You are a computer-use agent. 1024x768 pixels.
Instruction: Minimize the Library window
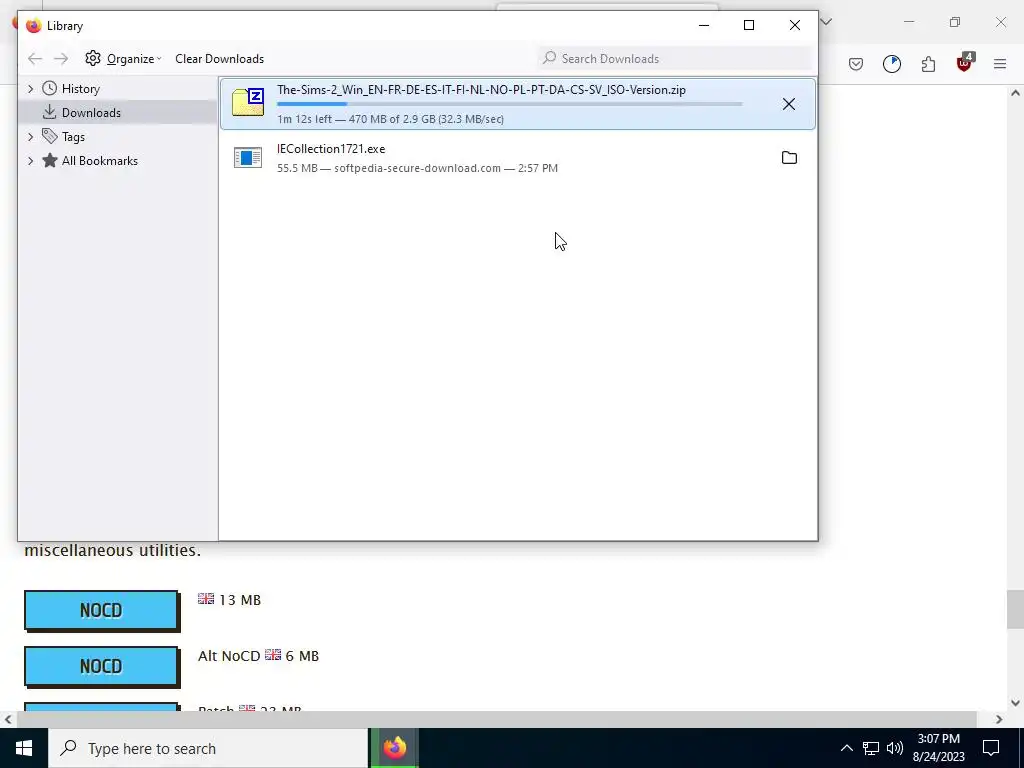(704, 25)
